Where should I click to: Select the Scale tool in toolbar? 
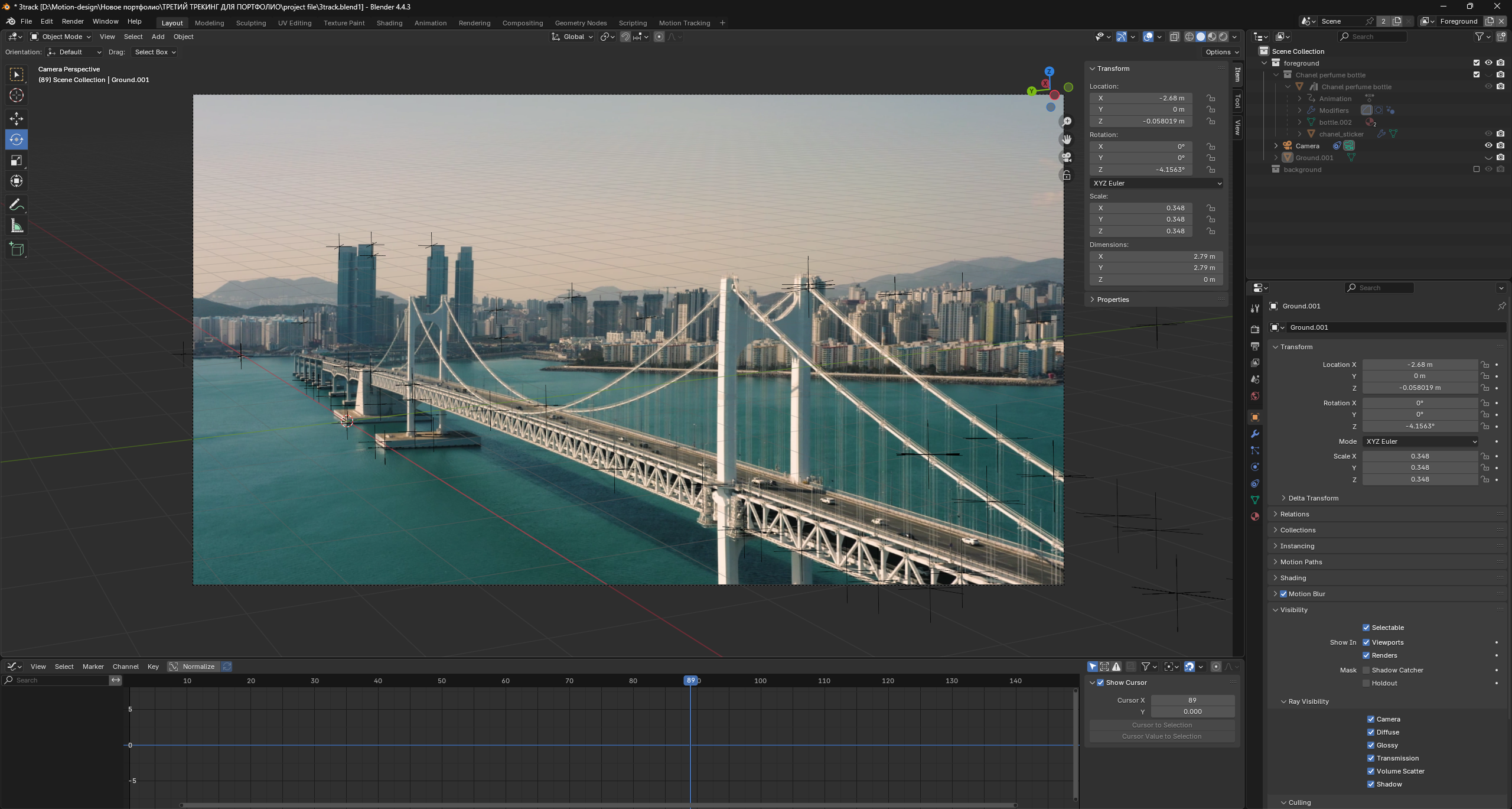click(x=17, y=160)
